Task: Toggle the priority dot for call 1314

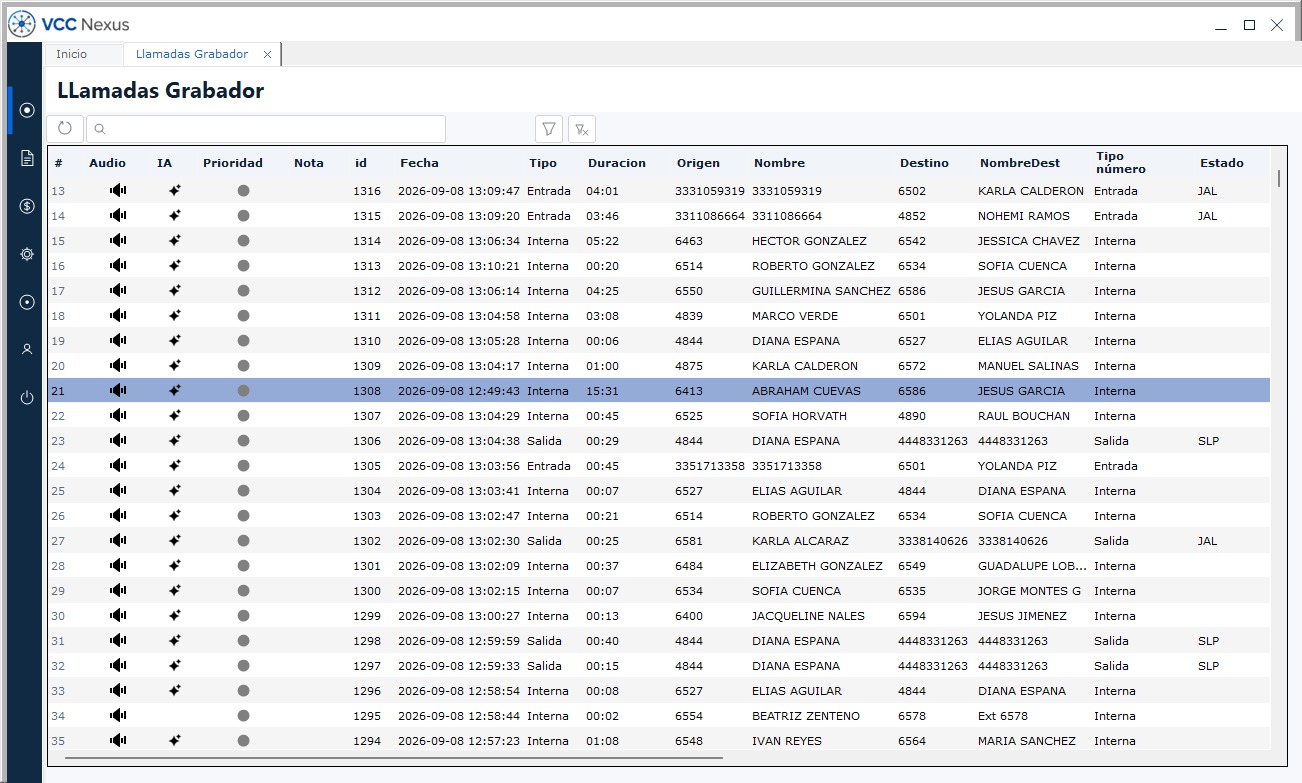Action: (x=243, y=241)
